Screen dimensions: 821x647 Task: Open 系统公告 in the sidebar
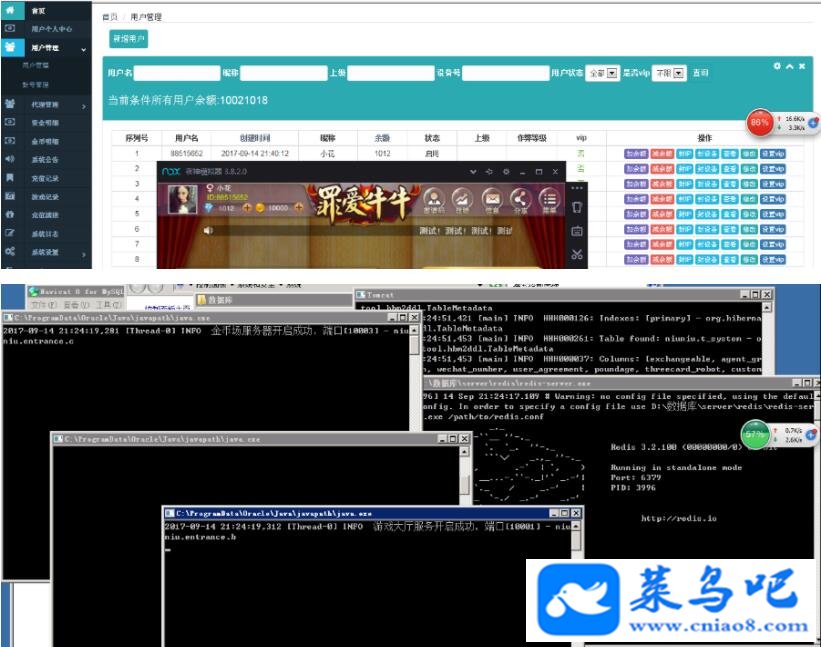(x=46, y=160)
